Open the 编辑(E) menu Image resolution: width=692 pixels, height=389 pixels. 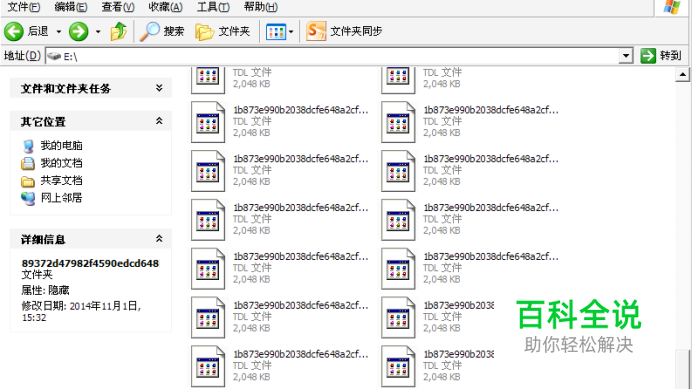click(x=71, y=7)
